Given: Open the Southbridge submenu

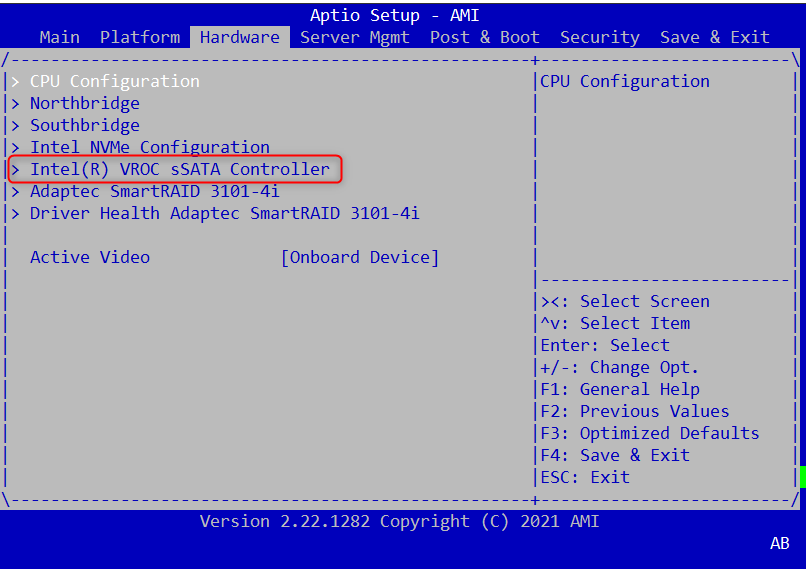Looking at the screenshot, I should click(x=85, y=125).
